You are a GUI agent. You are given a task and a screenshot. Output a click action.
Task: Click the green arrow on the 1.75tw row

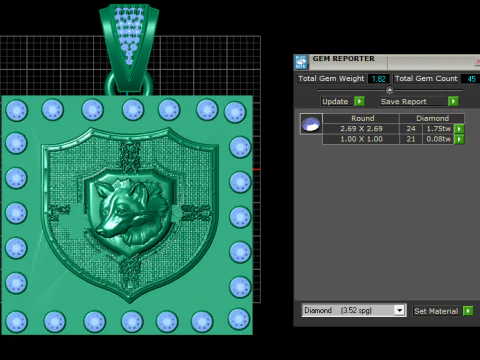click(x=459, y=129)
